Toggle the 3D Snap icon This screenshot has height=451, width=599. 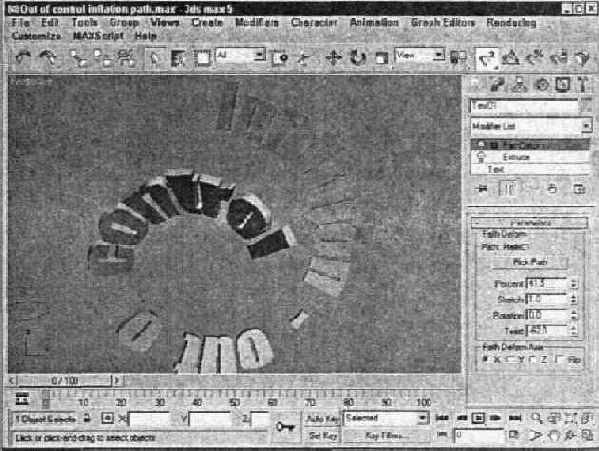pyautogui.click(x=486, y=58)
